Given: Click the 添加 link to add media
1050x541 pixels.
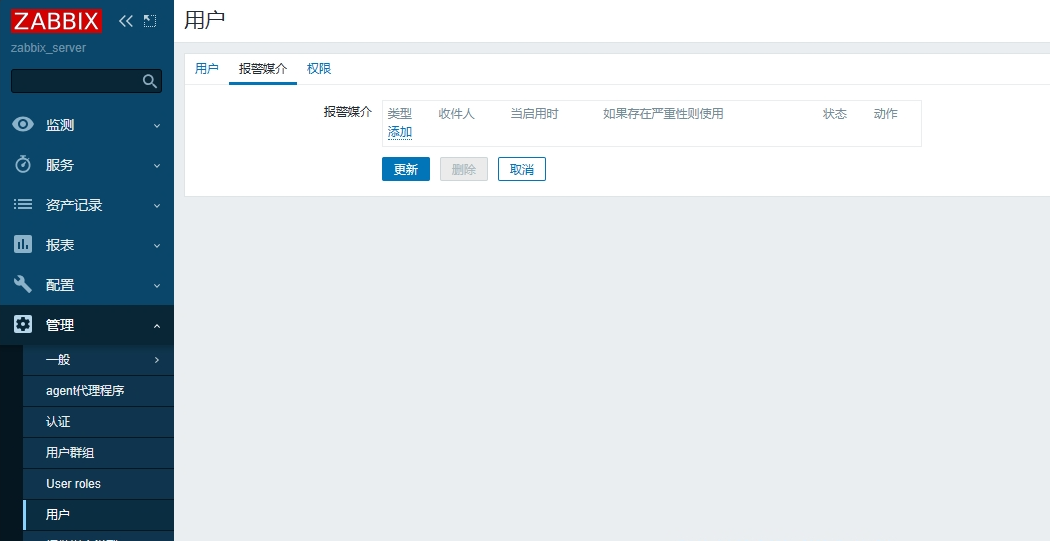Looking at the screenshot, I should tap(400, 132).
